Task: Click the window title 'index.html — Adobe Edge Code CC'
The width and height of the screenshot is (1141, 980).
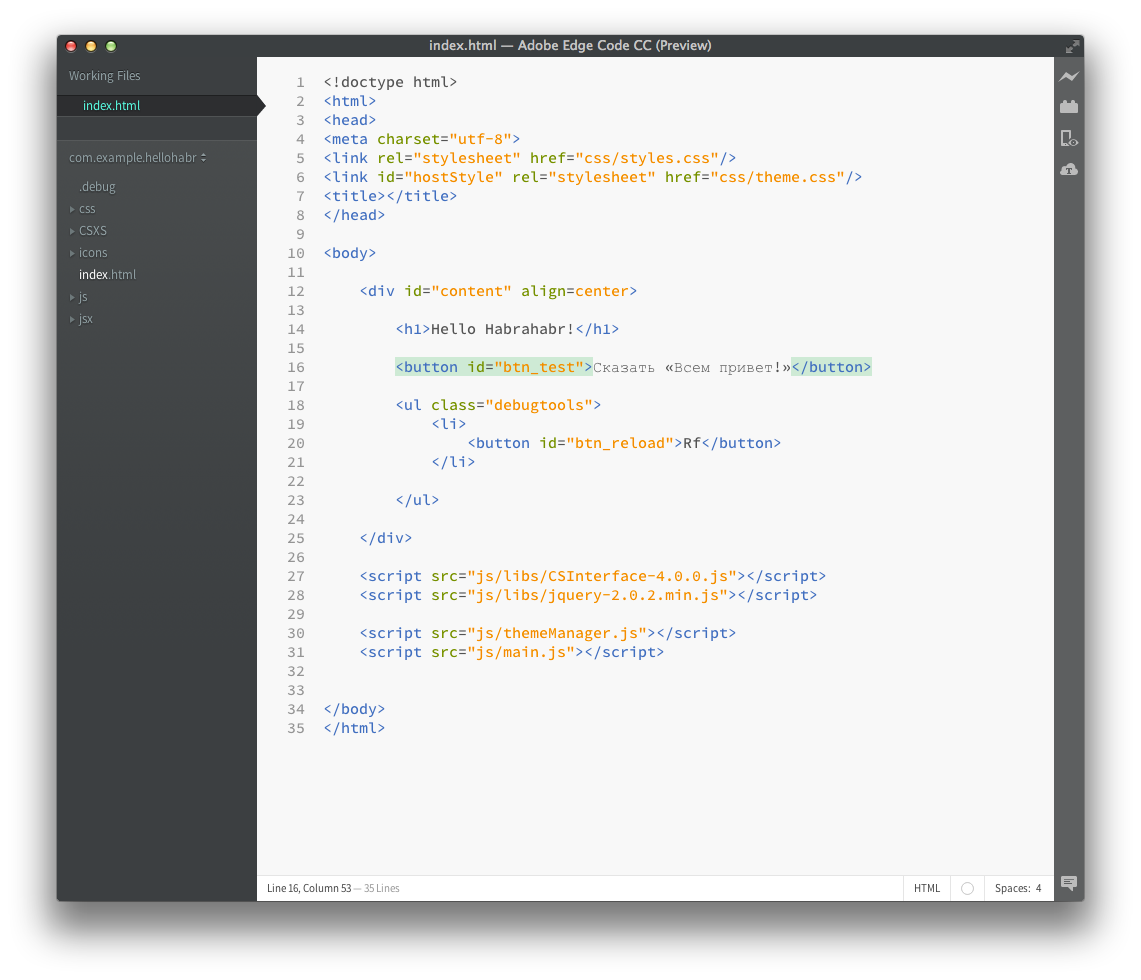Action: click(570, 46)
